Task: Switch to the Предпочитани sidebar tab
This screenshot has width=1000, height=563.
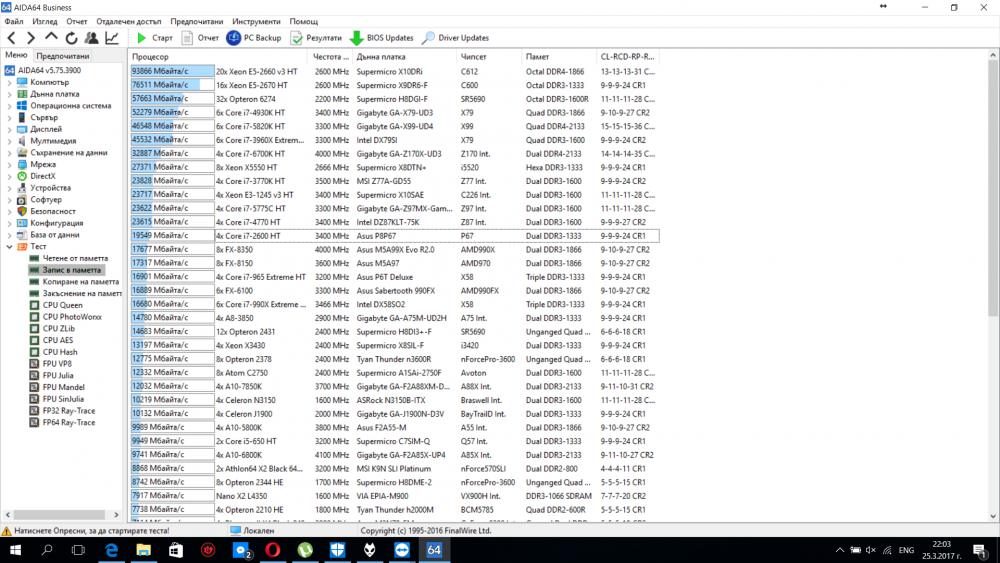Action: click(x=62, y=56)
